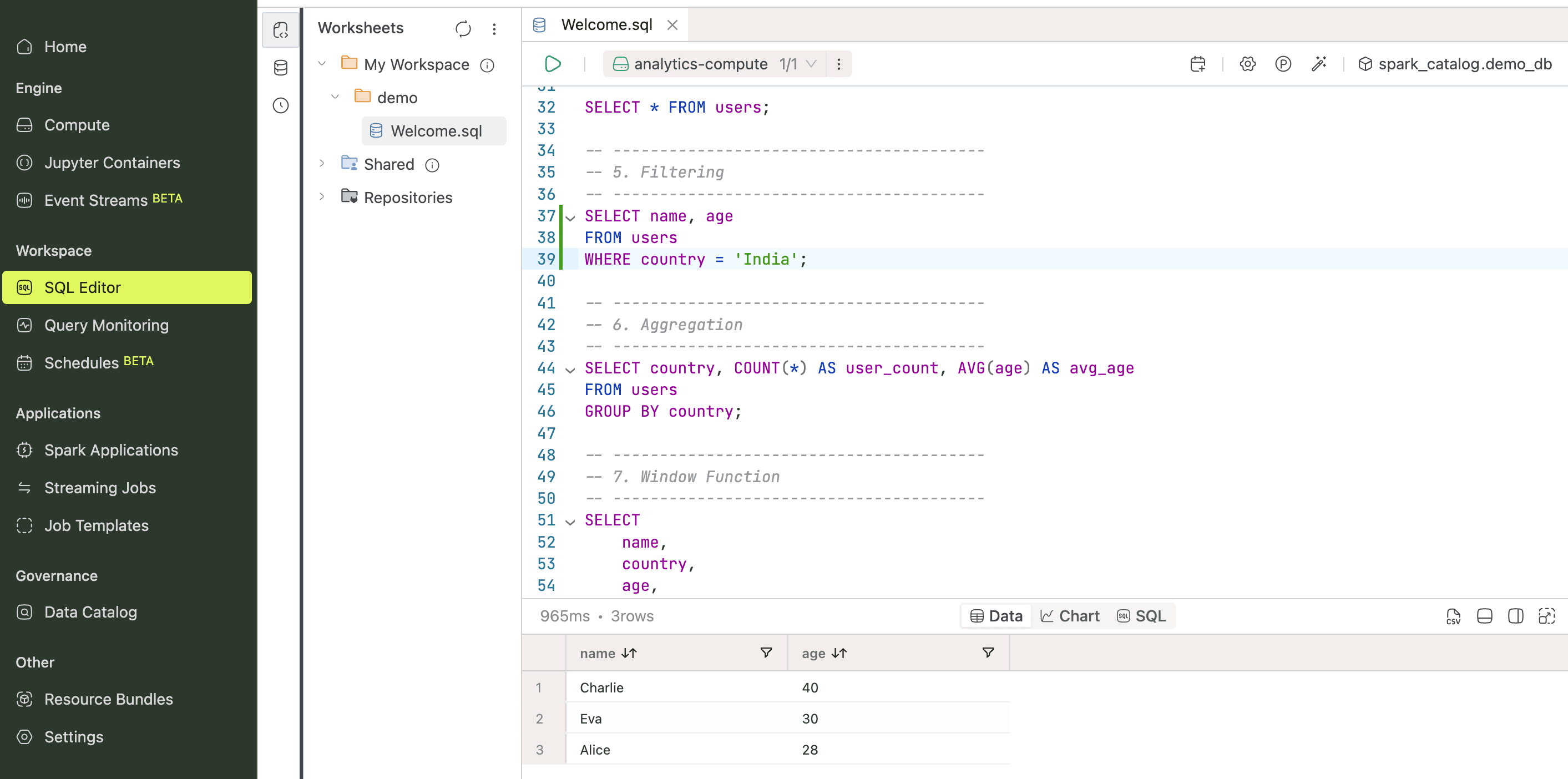The width and height of the screenshot is (1568, 779).
Task: Select spark_catalog.demo_db catalog selector
Action: point(1455,64)
